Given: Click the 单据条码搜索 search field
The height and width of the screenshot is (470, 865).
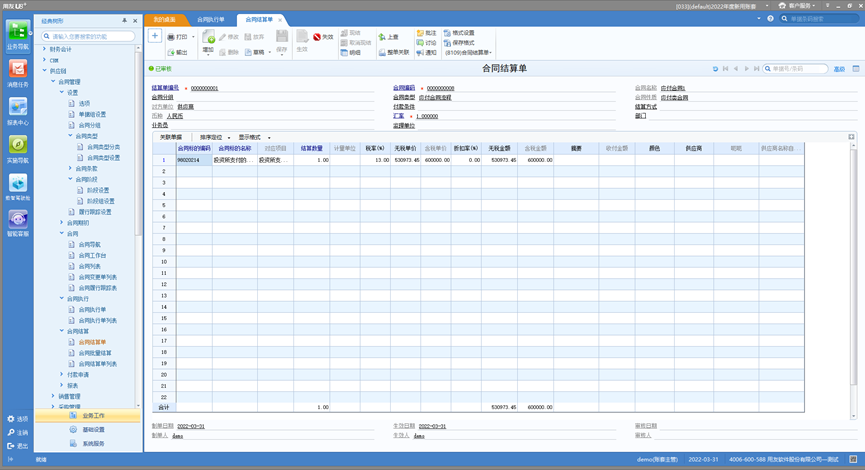Looking at the screenshot, I should [x=819, y=19].
